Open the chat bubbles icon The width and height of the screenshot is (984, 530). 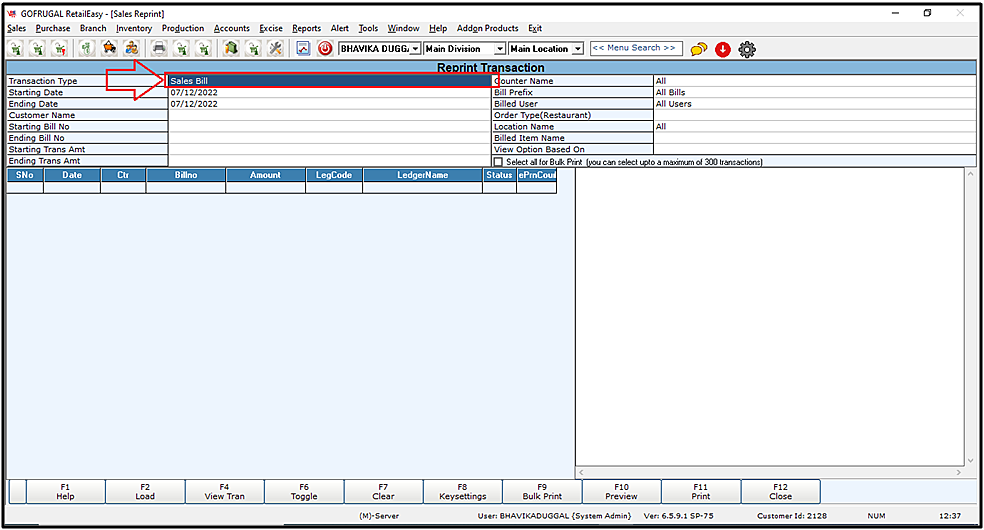pos(699,48)
